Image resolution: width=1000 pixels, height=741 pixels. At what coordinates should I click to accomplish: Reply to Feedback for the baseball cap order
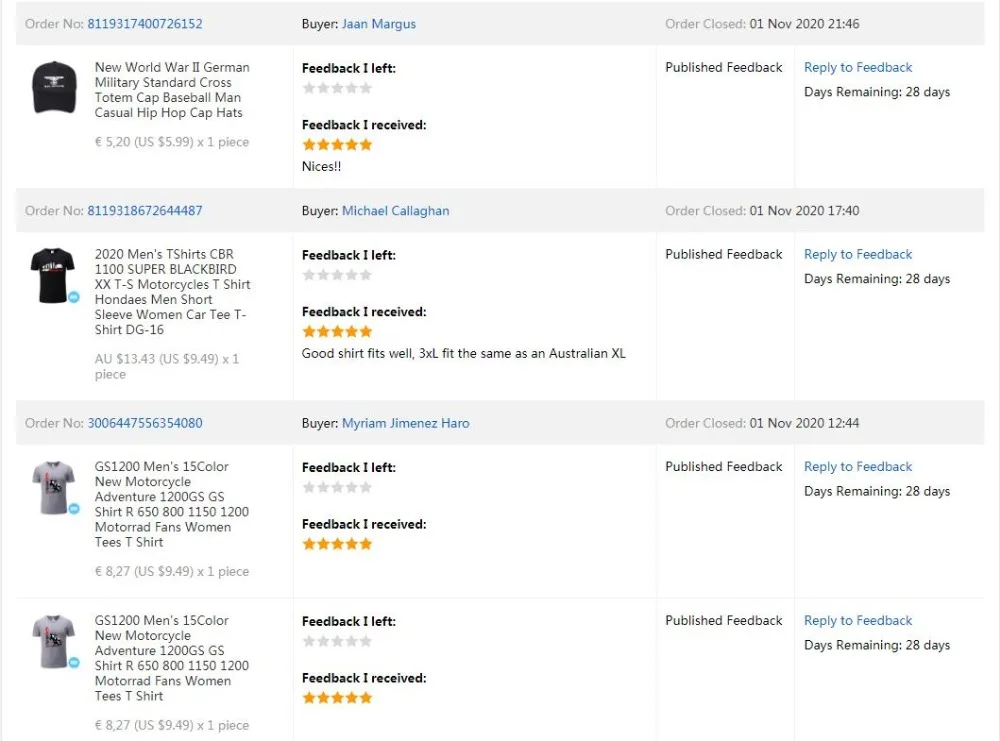pyautogui.click(x=858, y=68)
